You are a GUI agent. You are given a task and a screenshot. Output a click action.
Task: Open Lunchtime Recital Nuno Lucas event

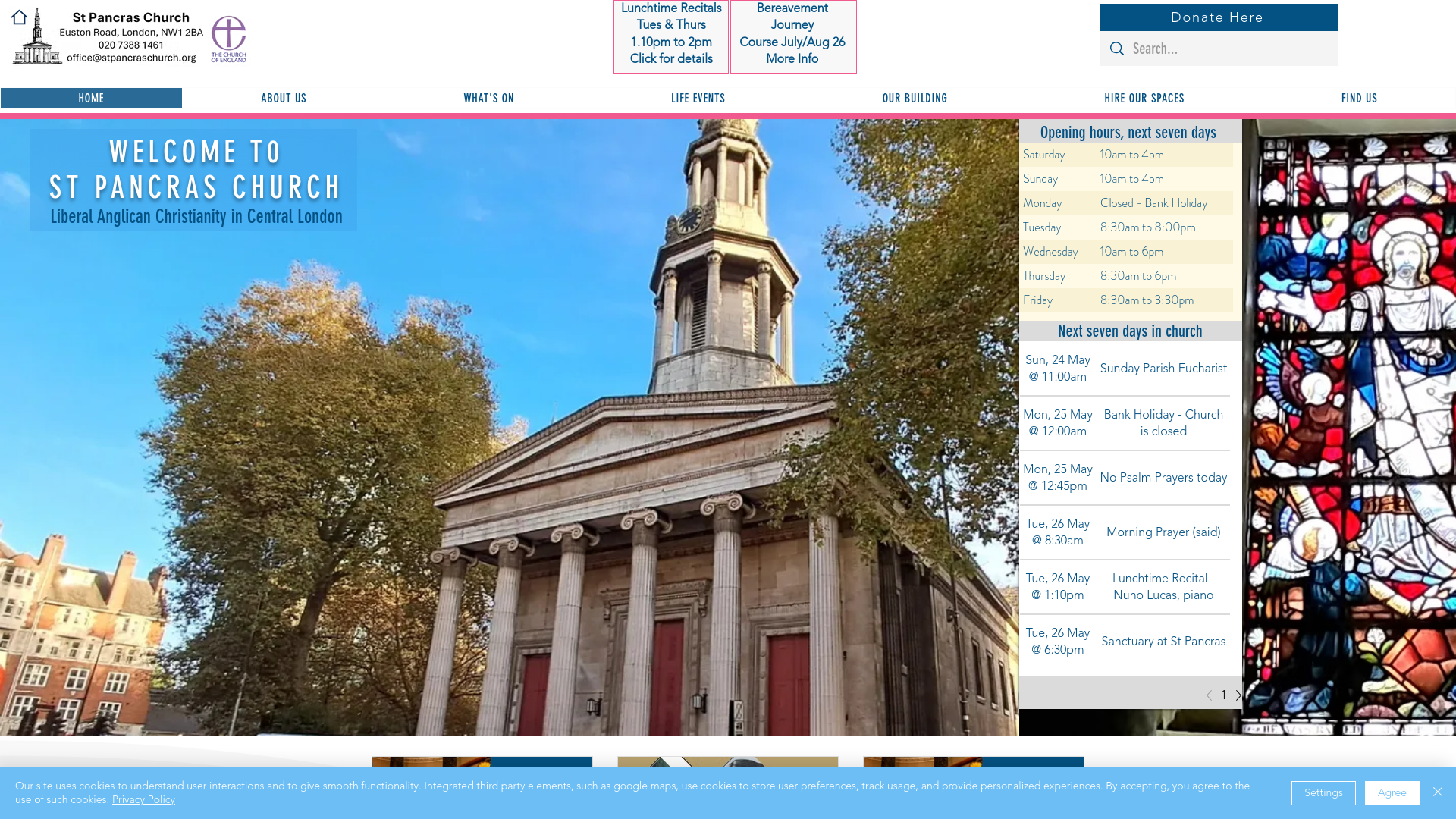pos(1163,586)
